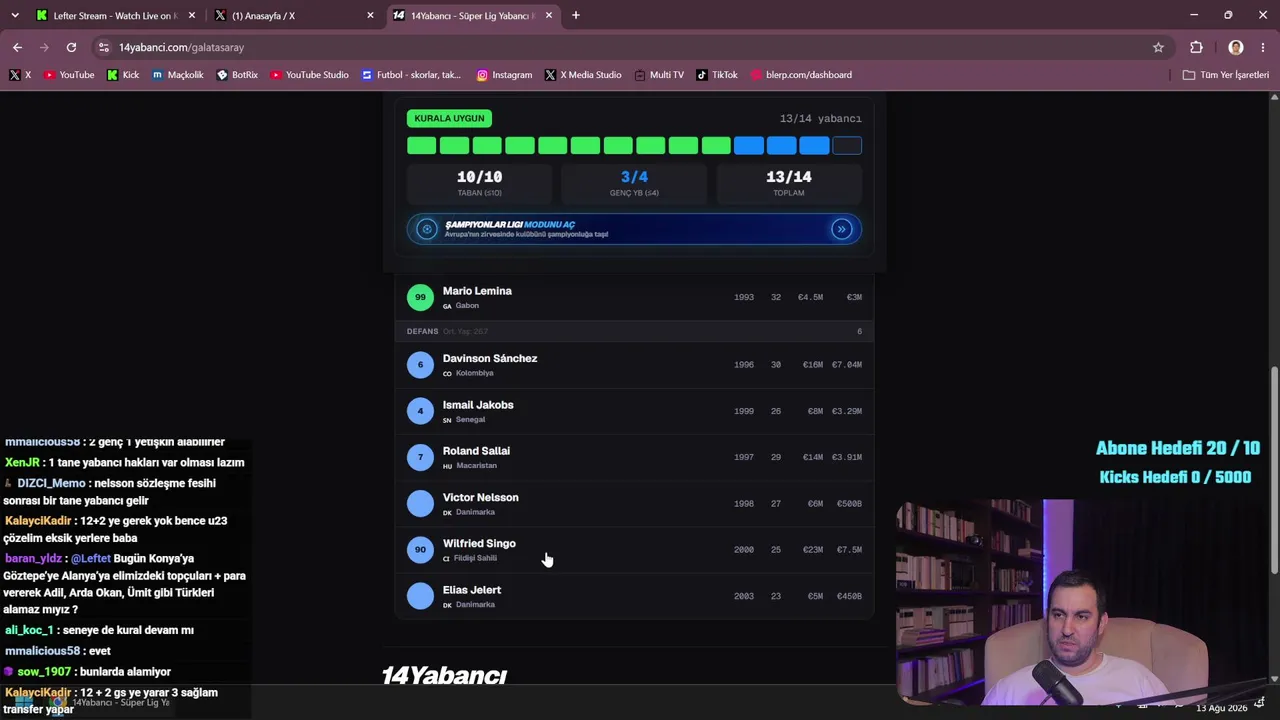Open the blerp.com/dashboard bookmark
Screen dimensions: 1280x720
click(x=801, y=75)
